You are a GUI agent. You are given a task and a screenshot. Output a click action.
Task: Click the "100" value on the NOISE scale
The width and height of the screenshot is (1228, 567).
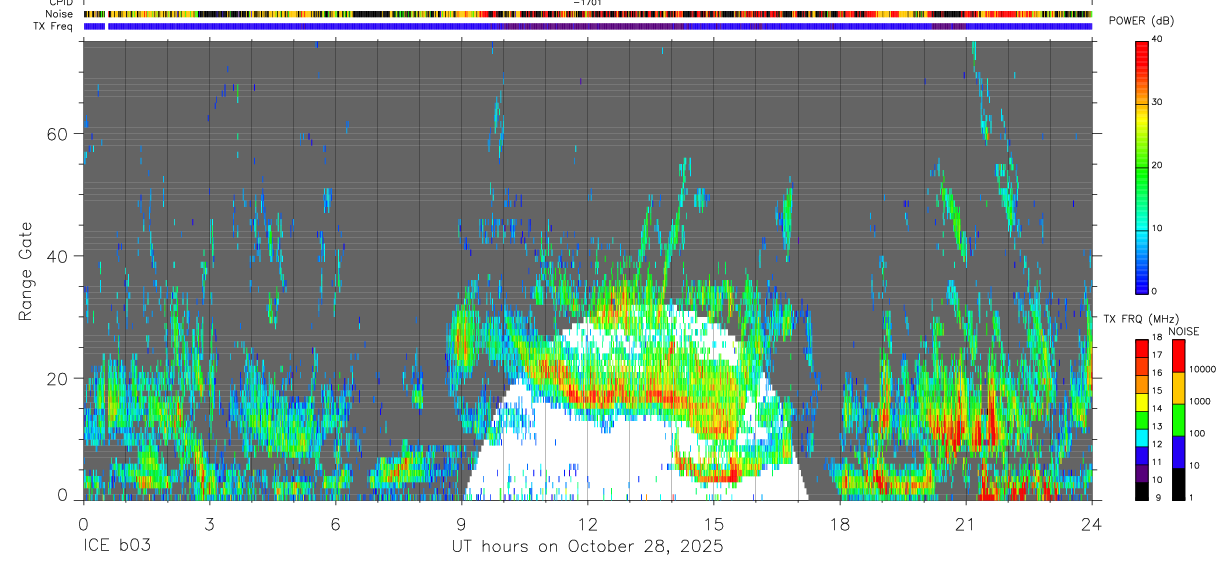pos(1196,433)
